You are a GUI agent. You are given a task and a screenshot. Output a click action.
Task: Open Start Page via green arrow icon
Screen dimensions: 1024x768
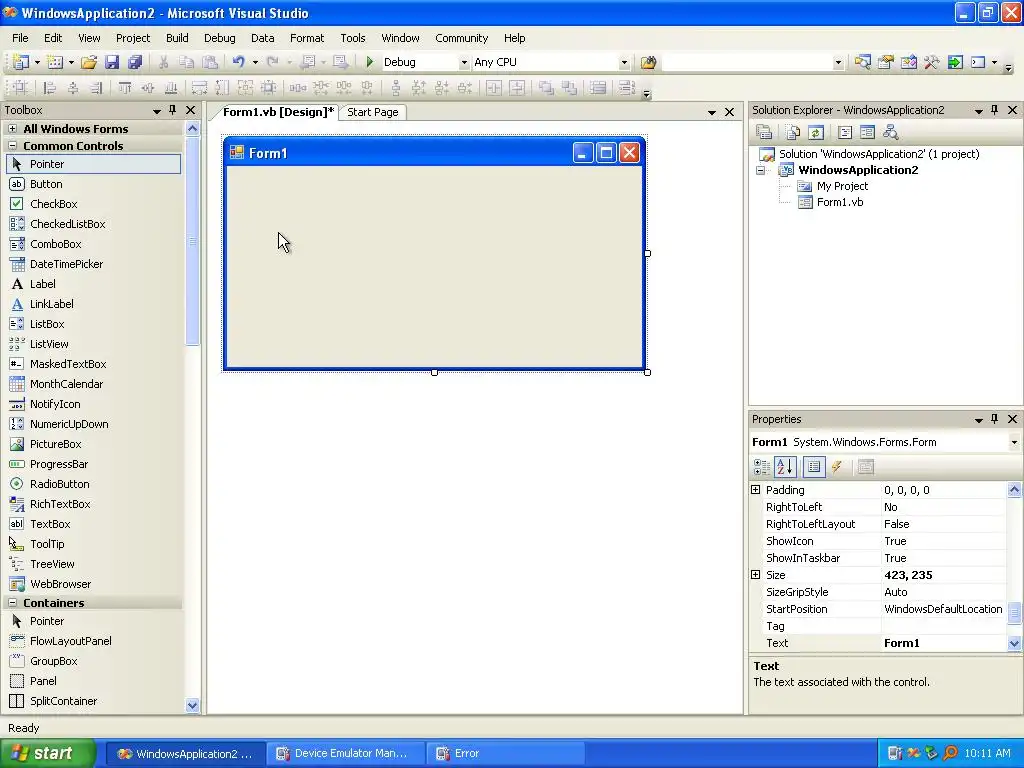point(955,62)
